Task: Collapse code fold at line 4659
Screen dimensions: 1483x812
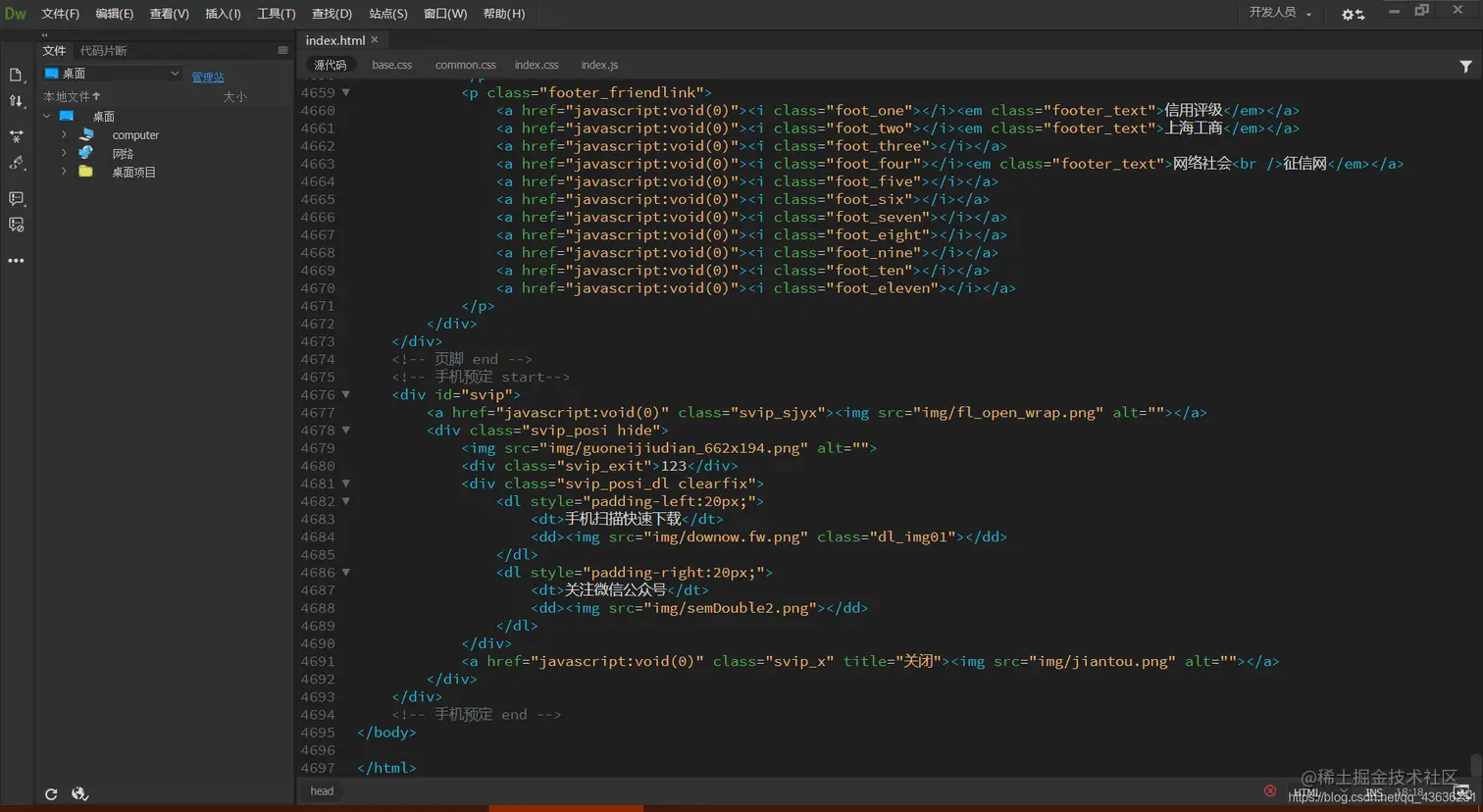Action: click(345, 92)
